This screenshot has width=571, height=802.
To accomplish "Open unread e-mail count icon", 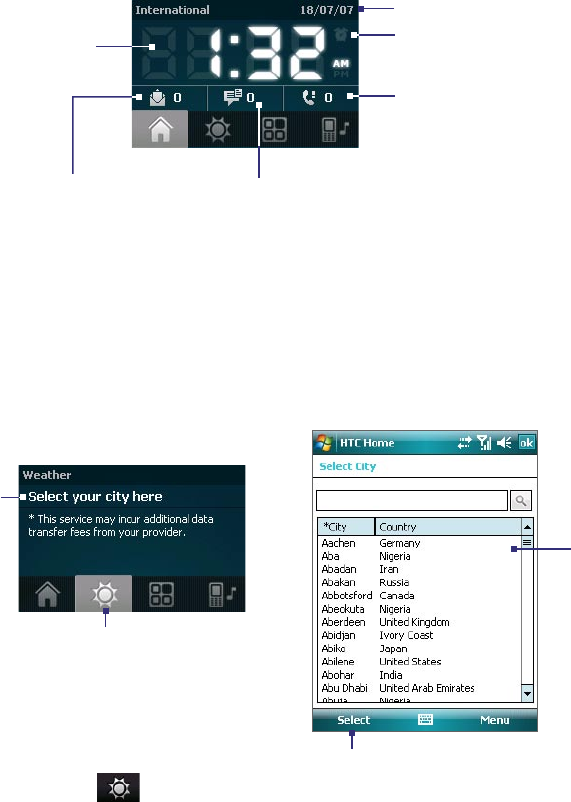I will coord(157,98).
